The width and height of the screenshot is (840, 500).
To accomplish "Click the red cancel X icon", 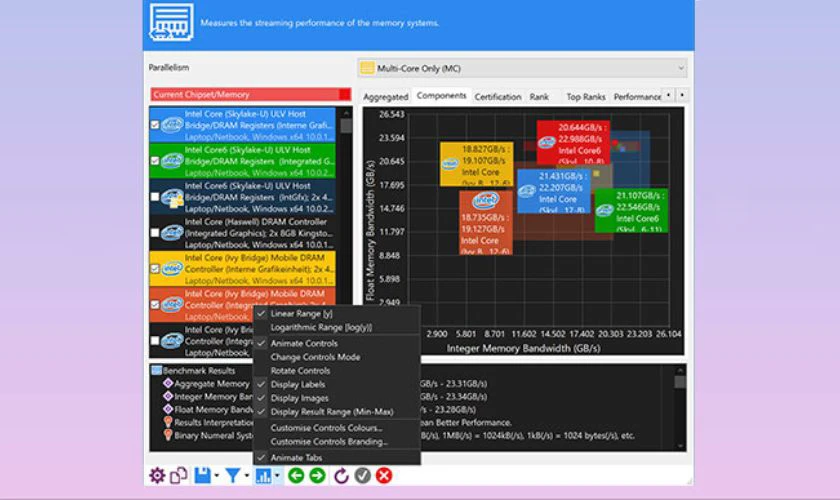I will 384,475.
